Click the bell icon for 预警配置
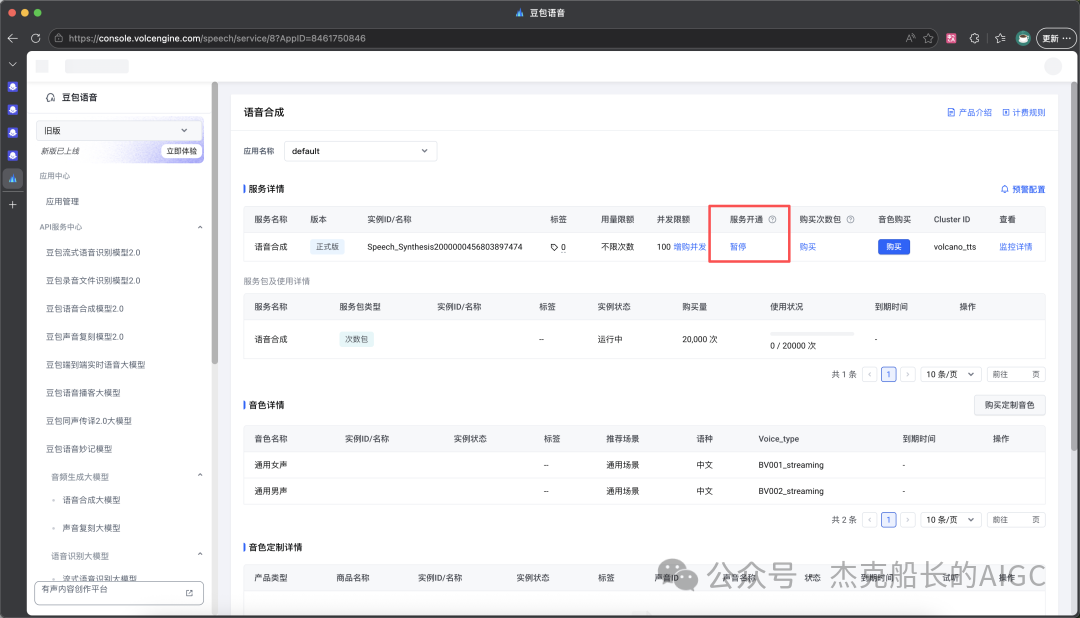 click(x=1004, y=189)
